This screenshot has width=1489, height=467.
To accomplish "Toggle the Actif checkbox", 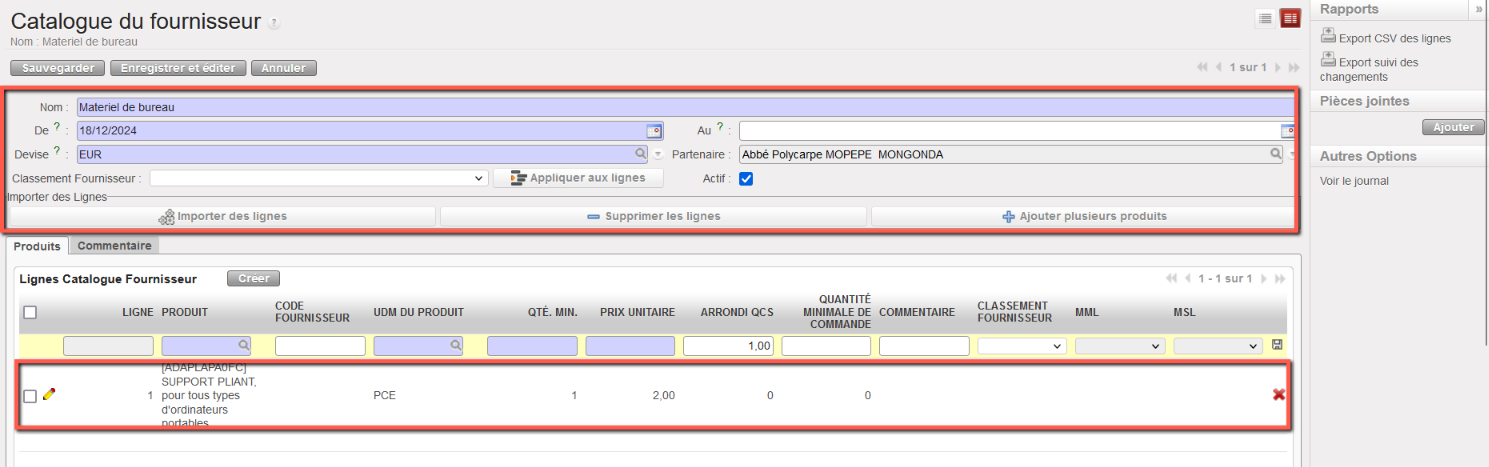I will pyautogui.click(x=745, y=179).
